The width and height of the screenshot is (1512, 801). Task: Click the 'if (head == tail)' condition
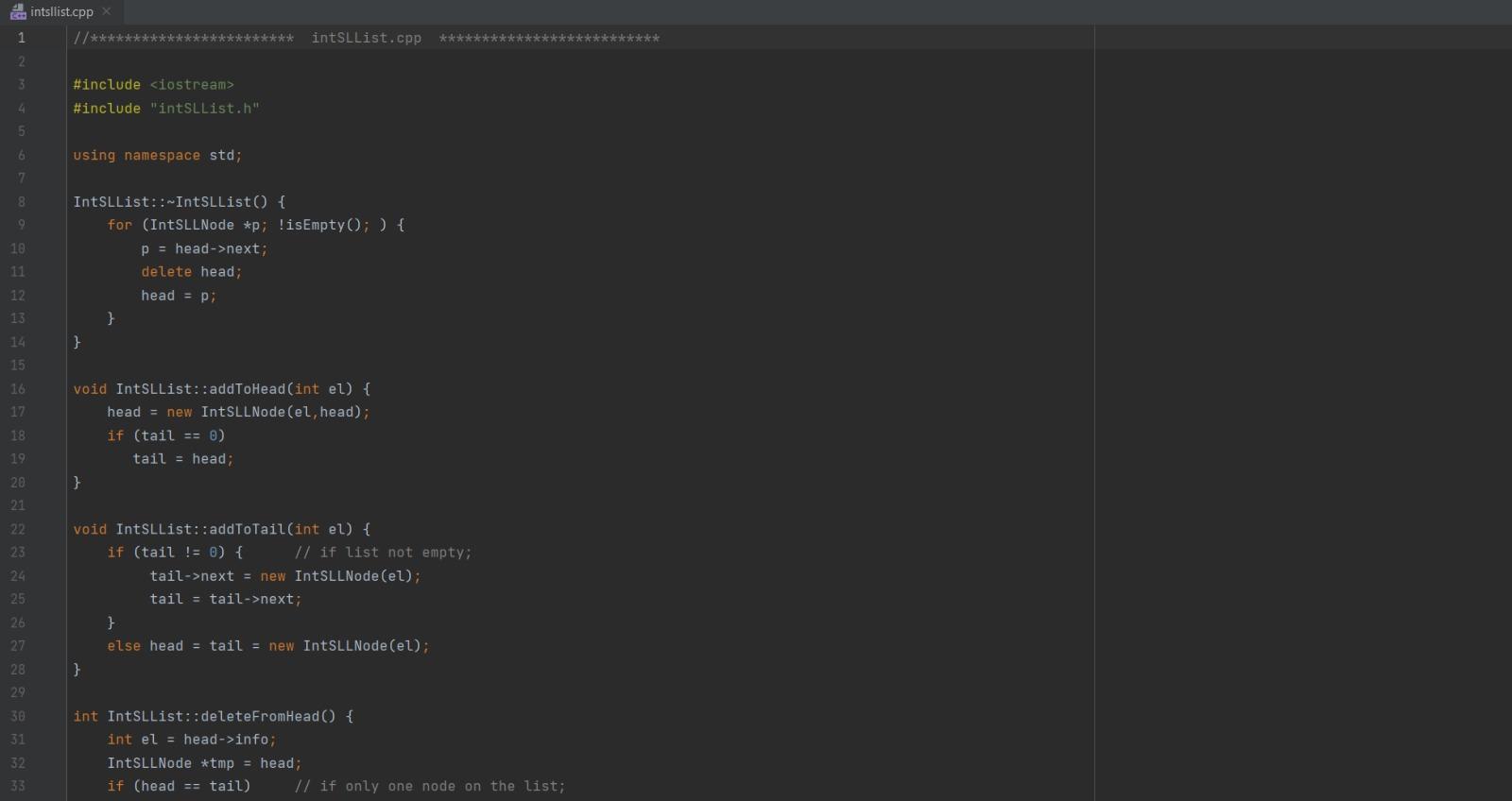tap(179, 787)
